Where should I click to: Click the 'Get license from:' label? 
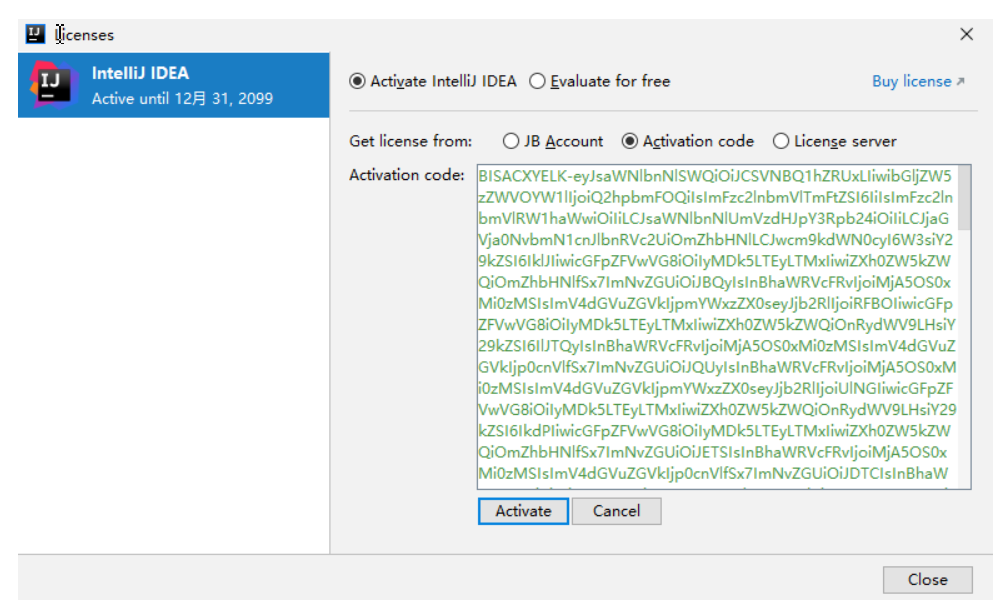point(410,141)
